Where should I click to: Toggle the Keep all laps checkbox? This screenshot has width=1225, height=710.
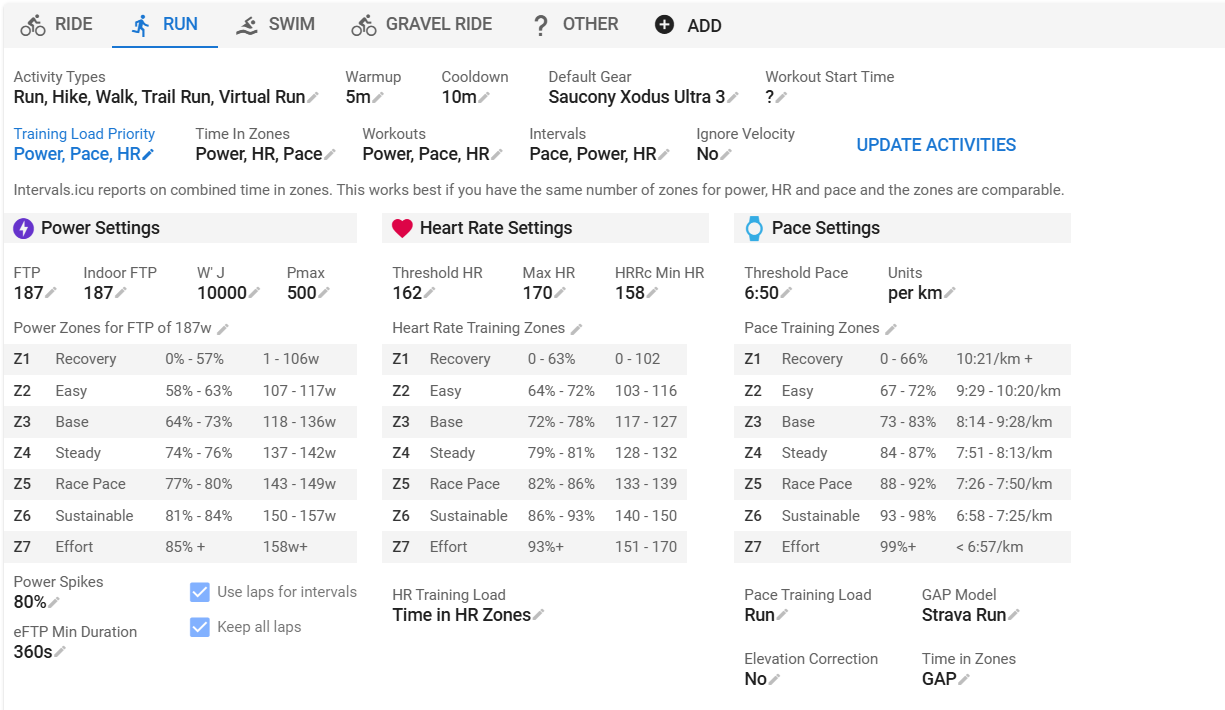199,627
